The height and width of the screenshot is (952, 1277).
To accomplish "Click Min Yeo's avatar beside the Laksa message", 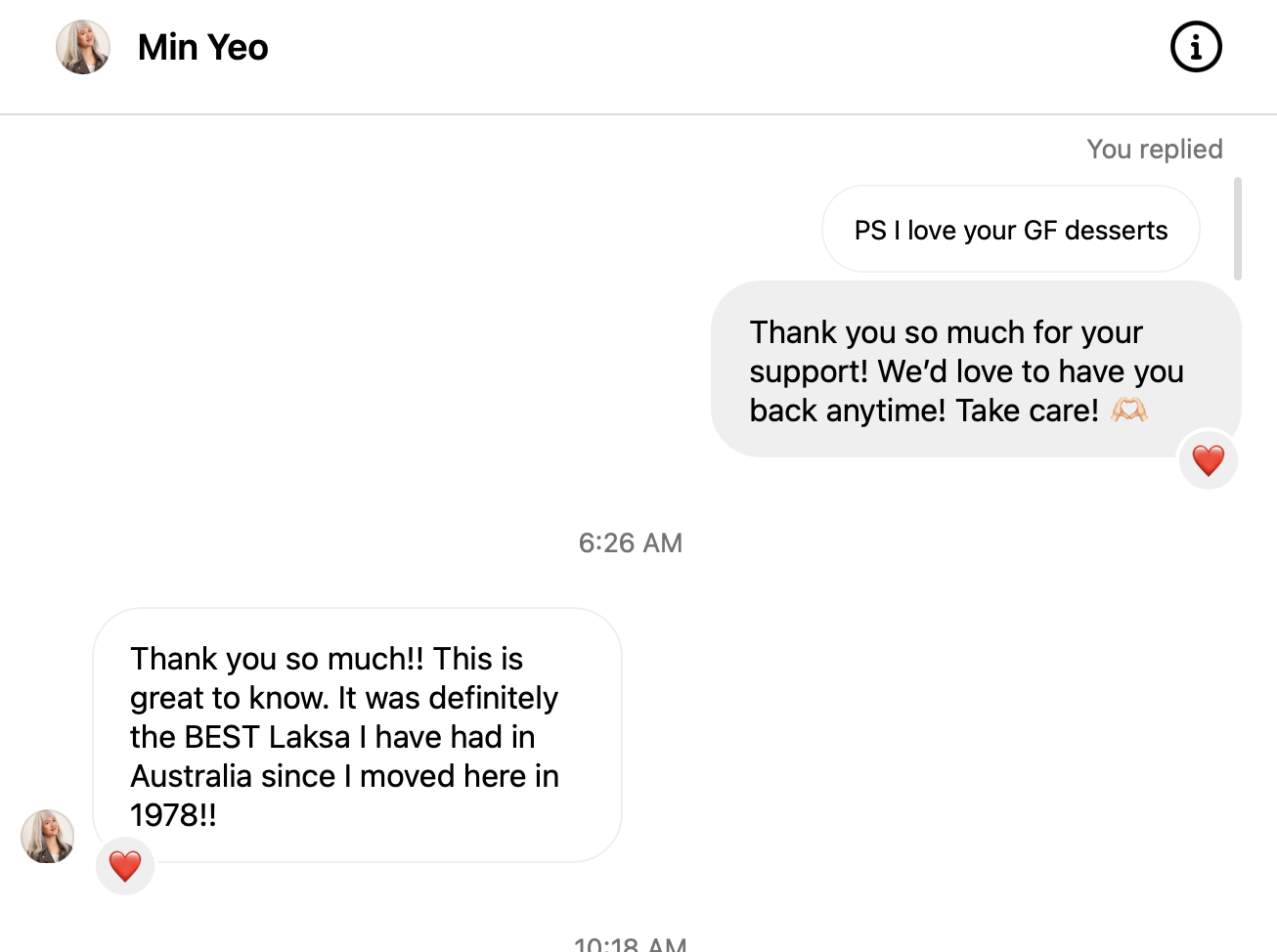I will (x=48, y=836).
